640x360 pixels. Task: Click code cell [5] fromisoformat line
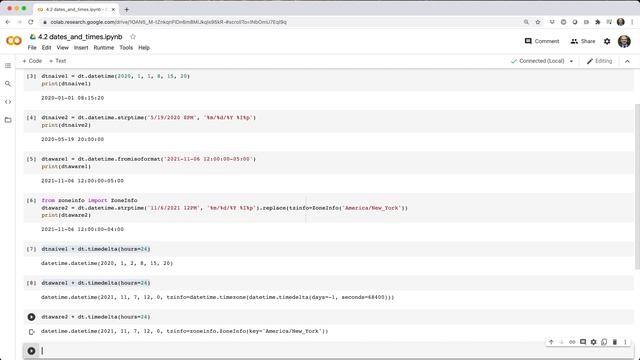[149, 159]
